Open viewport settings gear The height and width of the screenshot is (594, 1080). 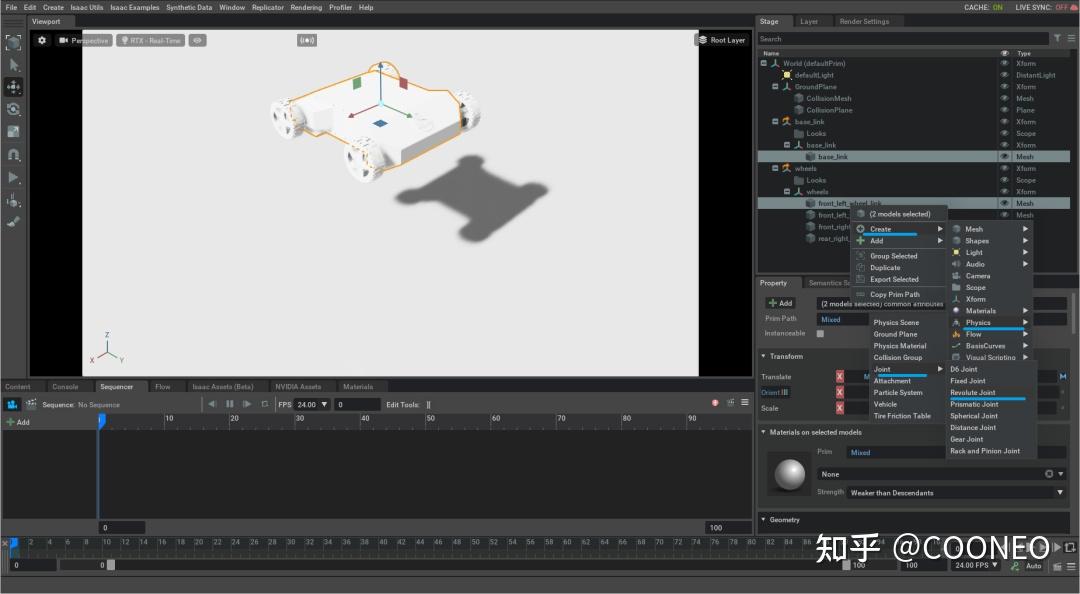(42, 41)
